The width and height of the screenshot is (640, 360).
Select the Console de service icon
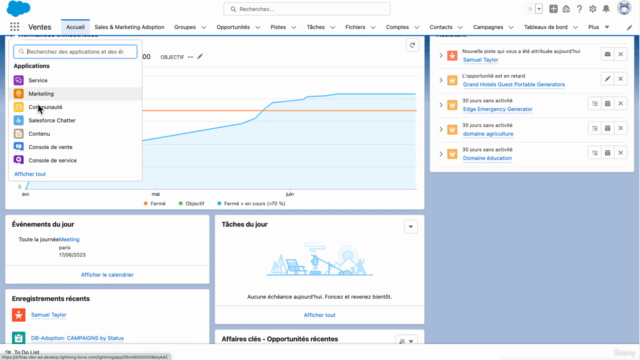[x=18, y=160]
